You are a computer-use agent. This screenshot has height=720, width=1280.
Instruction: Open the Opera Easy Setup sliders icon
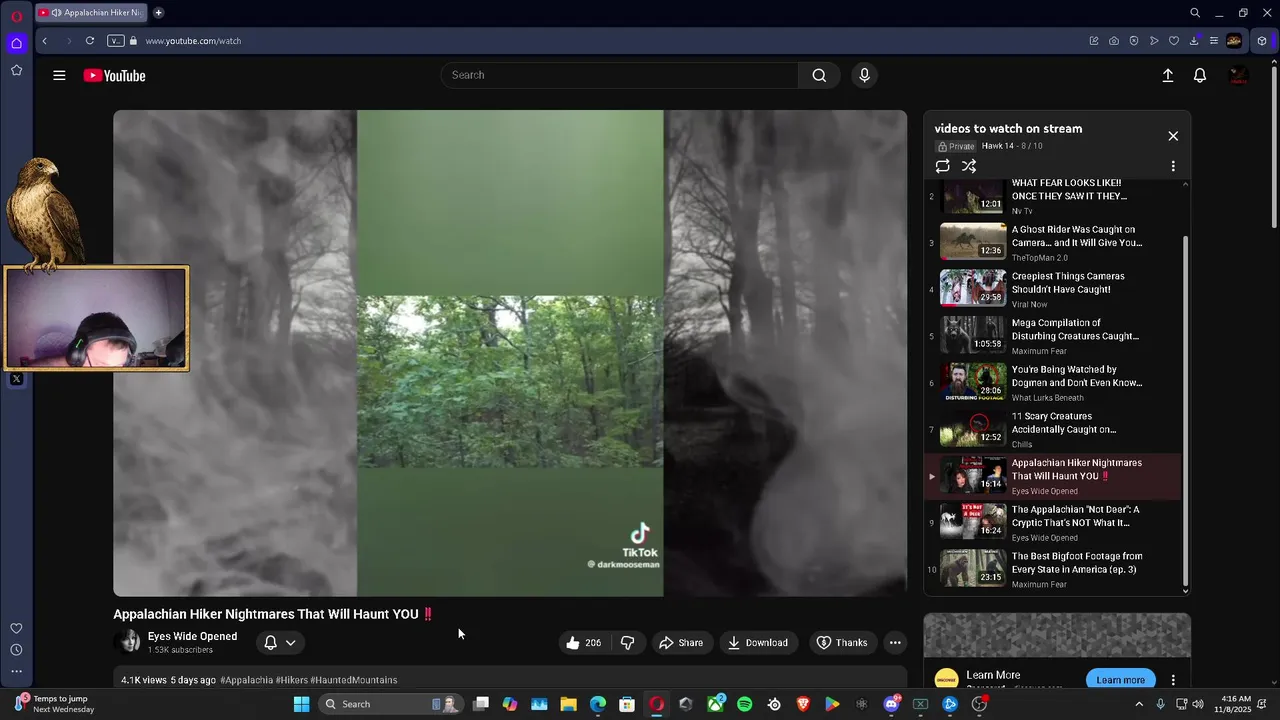1214,41
